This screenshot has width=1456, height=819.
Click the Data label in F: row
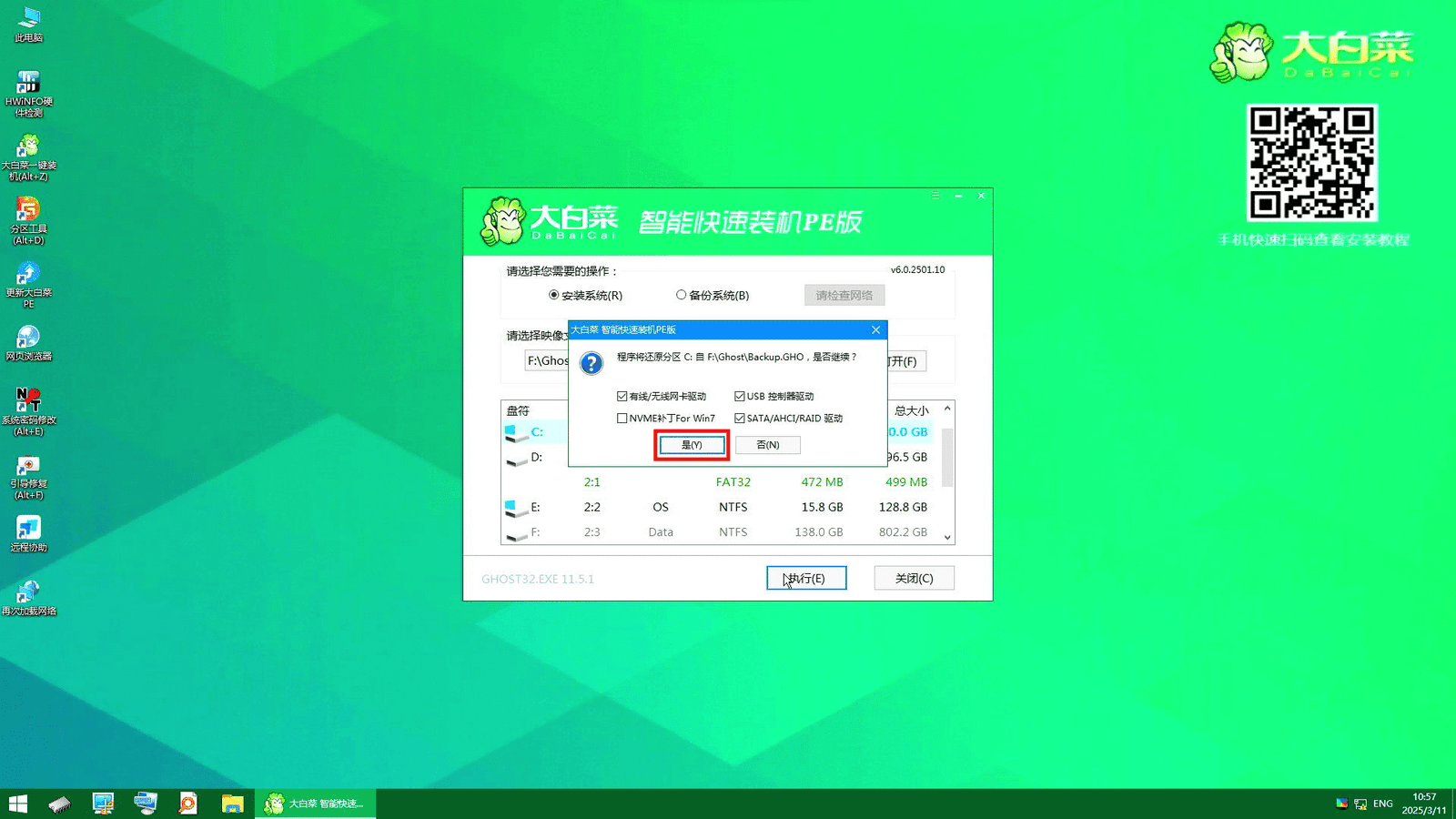[x=661, y=532]
